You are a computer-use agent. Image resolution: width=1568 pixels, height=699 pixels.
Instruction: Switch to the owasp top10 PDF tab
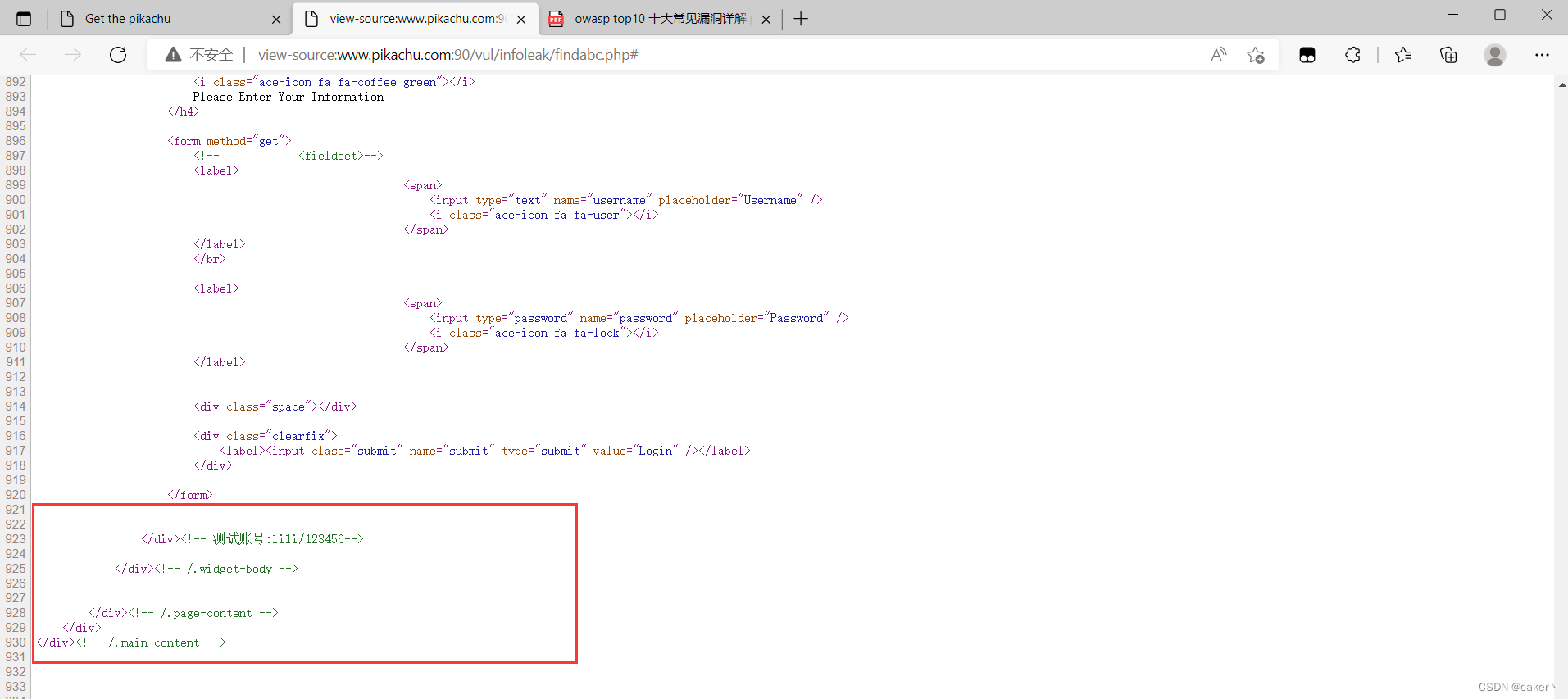(660, 19)
